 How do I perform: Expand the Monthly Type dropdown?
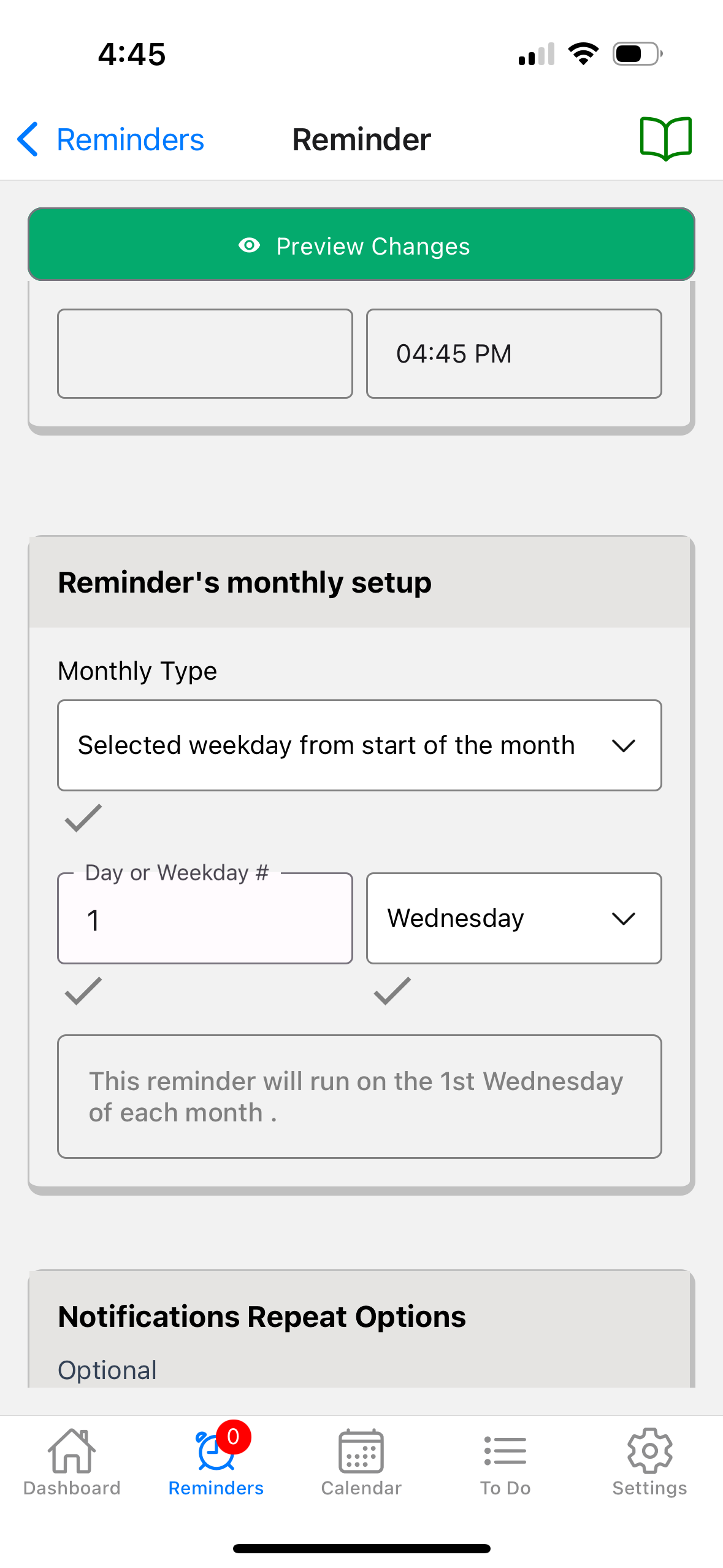(x=359, y=745)
